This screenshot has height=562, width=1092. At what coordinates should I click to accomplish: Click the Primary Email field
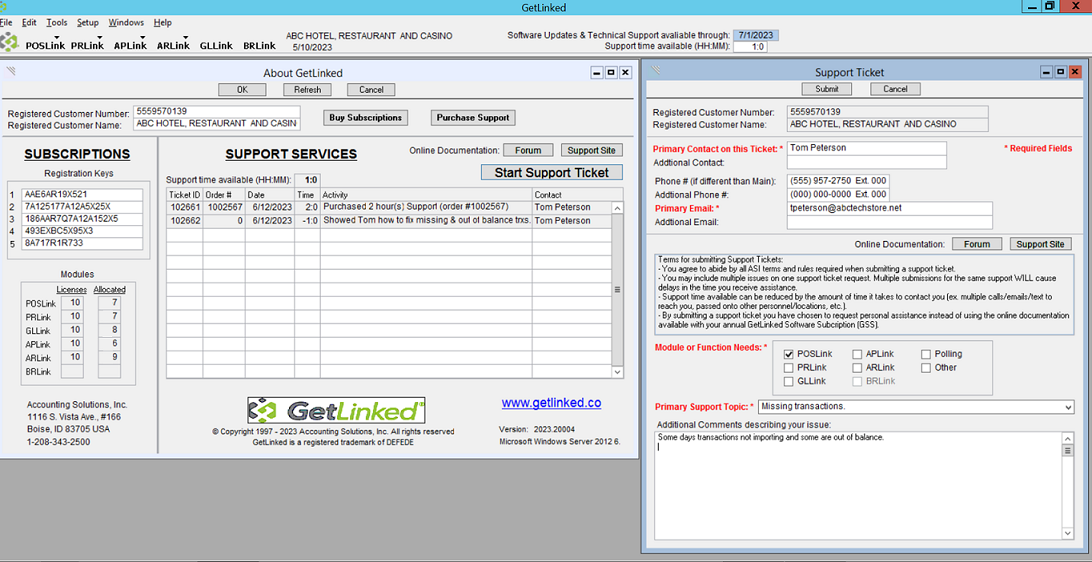[889, 209]
